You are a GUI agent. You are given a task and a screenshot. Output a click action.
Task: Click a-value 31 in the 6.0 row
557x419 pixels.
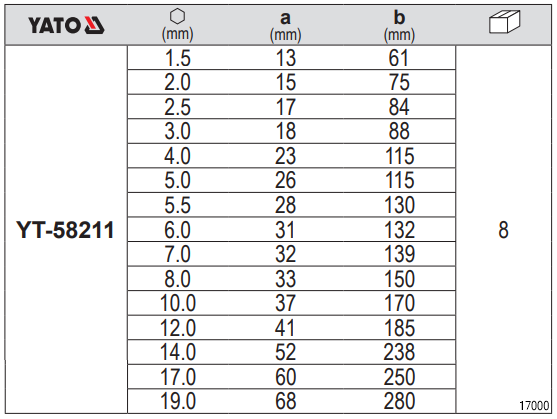pyautogui.click(x=285, y=230)
